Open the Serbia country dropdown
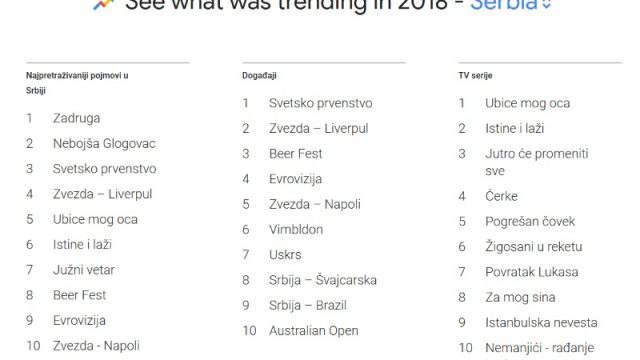The width and height of the screenshot is (640, 360). click(511, 4)
